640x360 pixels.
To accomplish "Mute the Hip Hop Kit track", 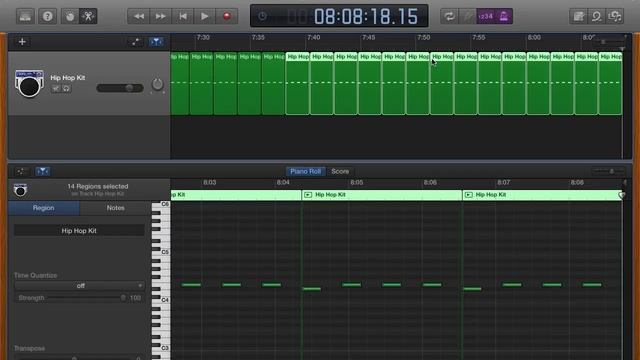I will click(56, 88).
